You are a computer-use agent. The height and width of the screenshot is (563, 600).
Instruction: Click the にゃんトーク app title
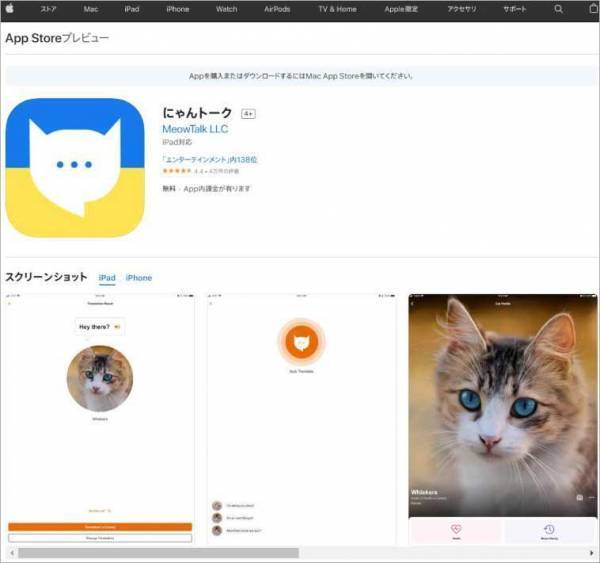click(x=197, y=113)
